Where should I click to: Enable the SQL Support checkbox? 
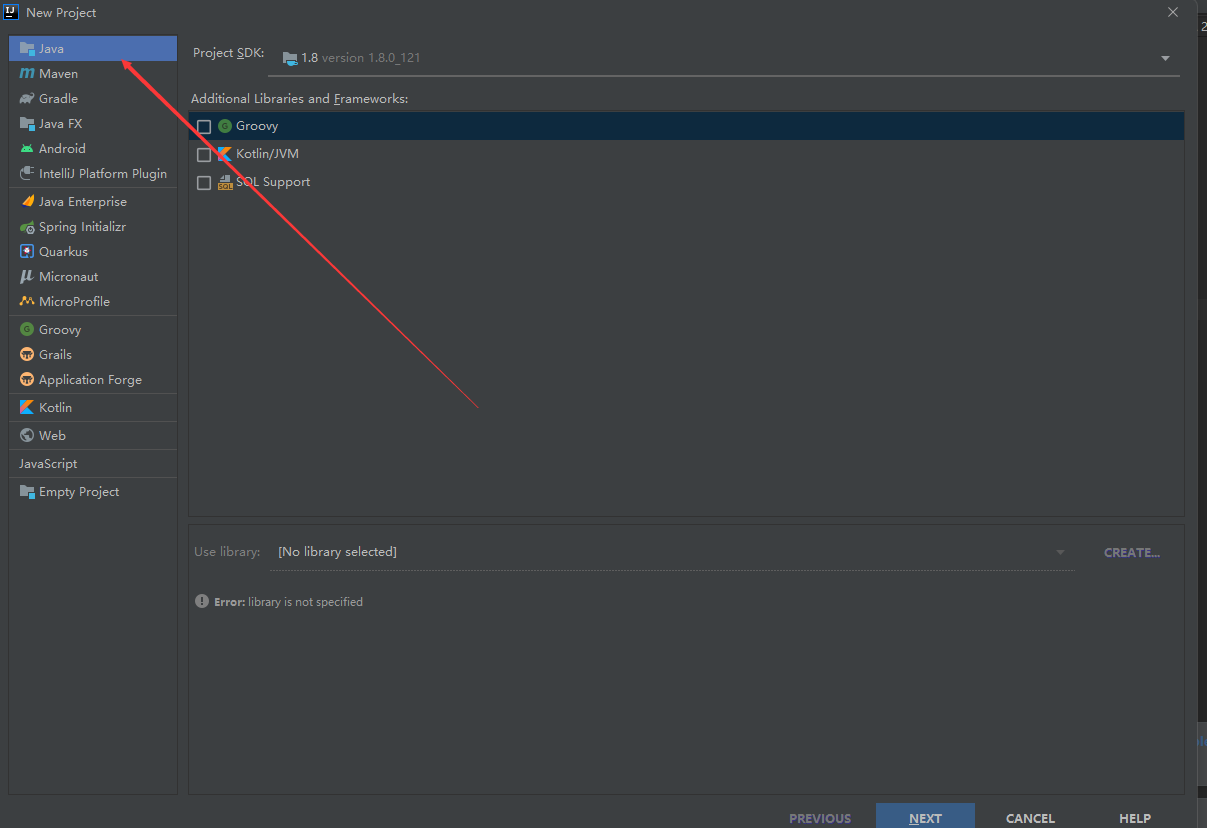pos(204,183)
